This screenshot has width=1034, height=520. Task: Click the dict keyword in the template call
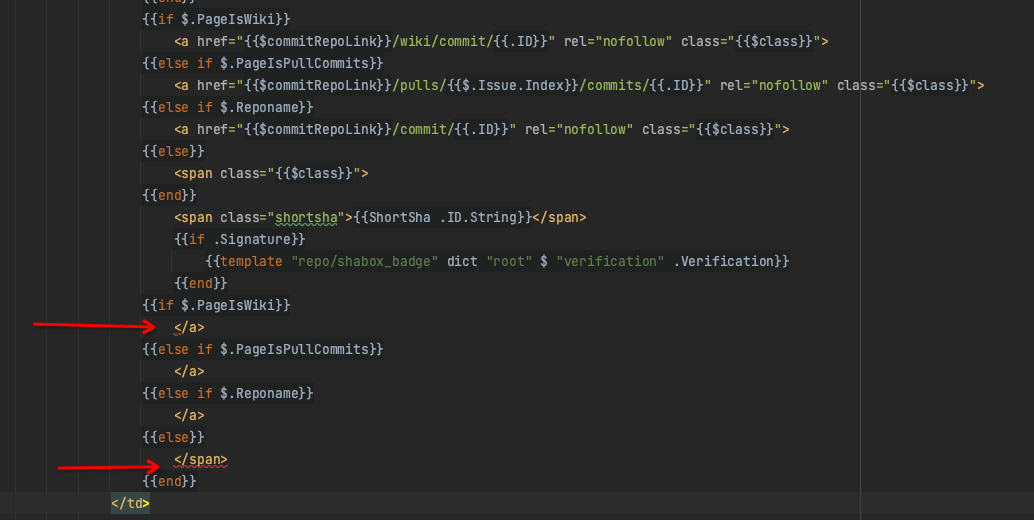[x=462, y=261]
